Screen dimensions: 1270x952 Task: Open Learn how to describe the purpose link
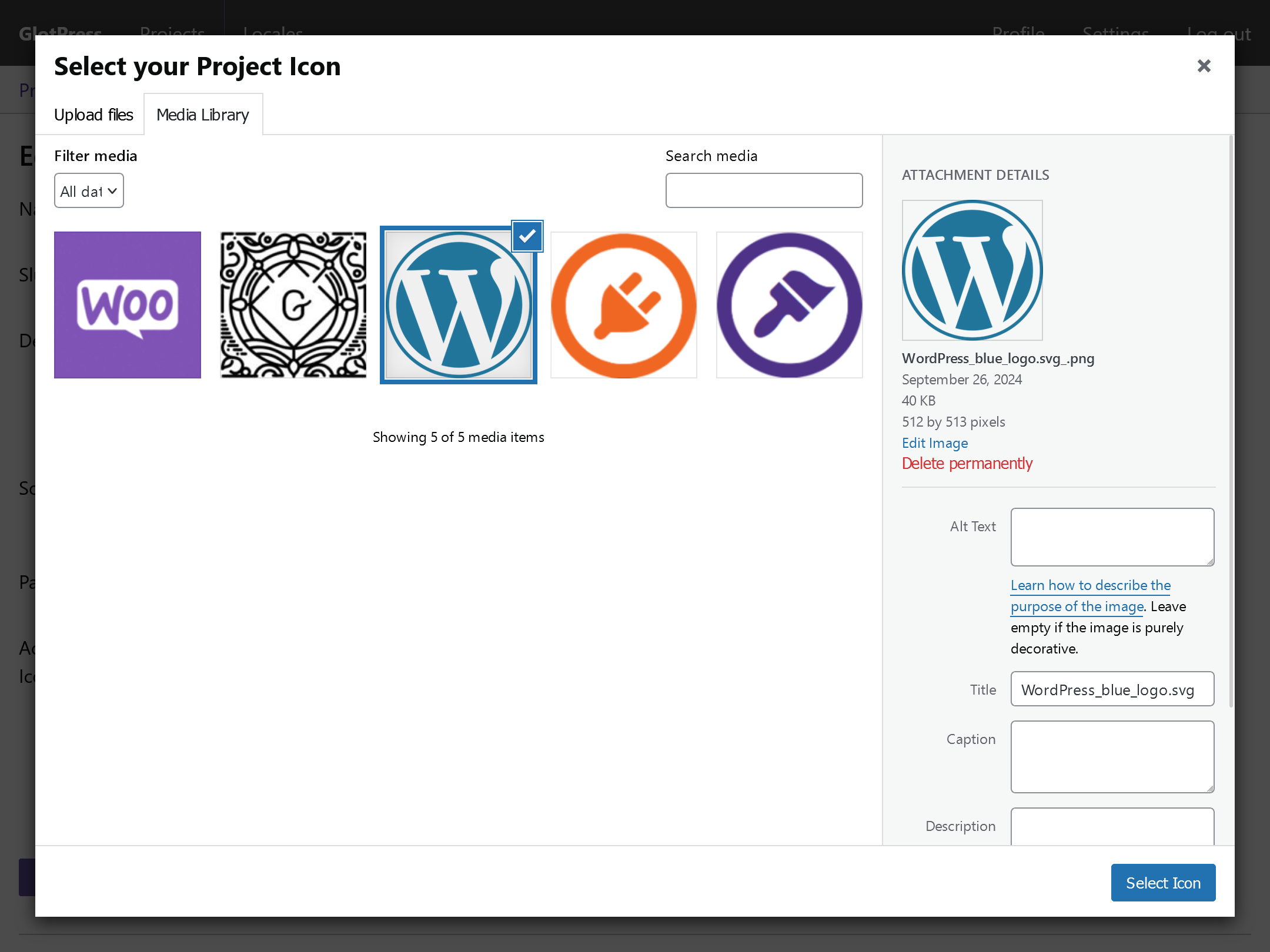pos(1091,596)
